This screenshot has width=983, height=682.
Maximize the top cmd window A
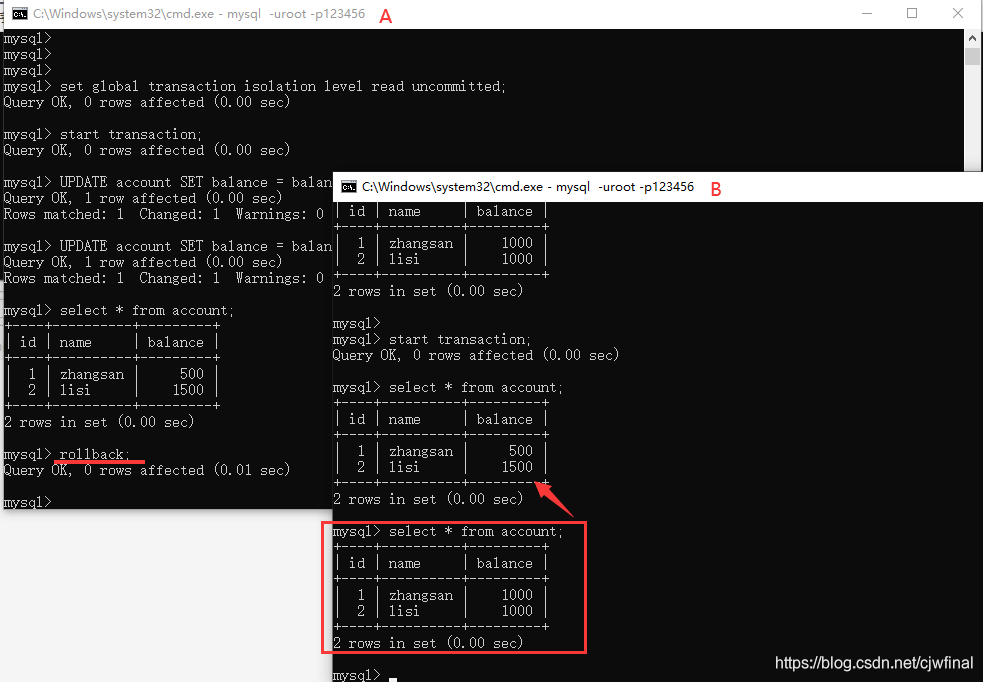(912, 14)
